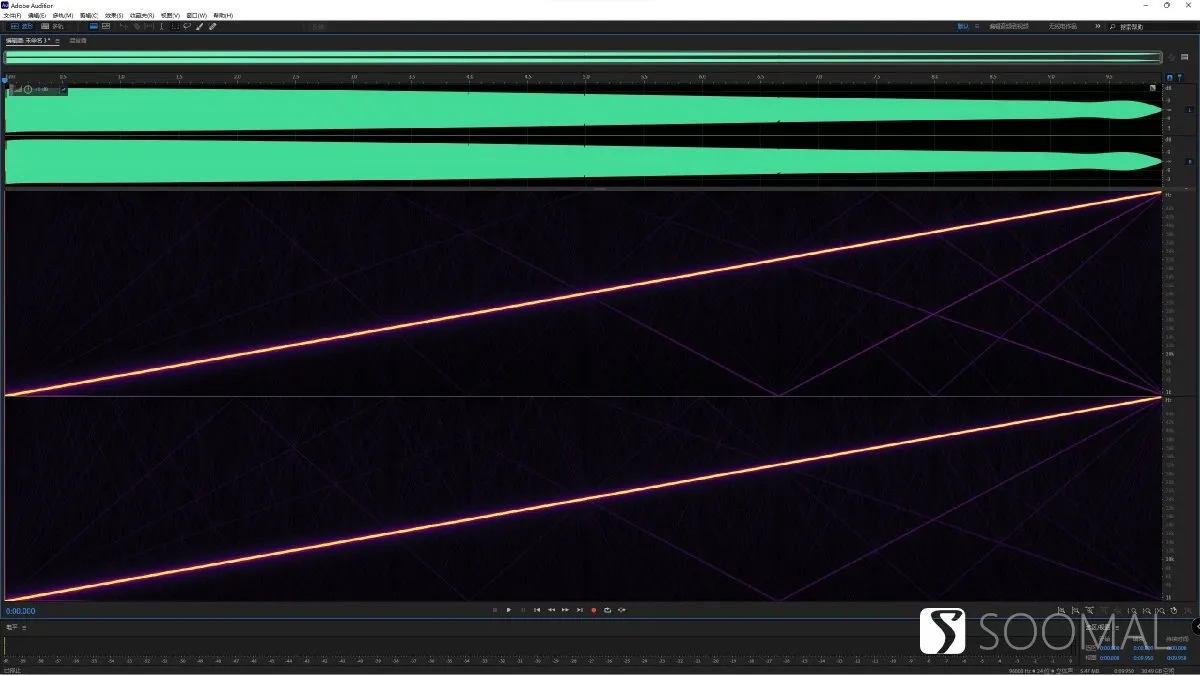This screenshot has height=675, width=1200.
Task: Expand the workspace overflow chevron
Action: click(1098, 26)
